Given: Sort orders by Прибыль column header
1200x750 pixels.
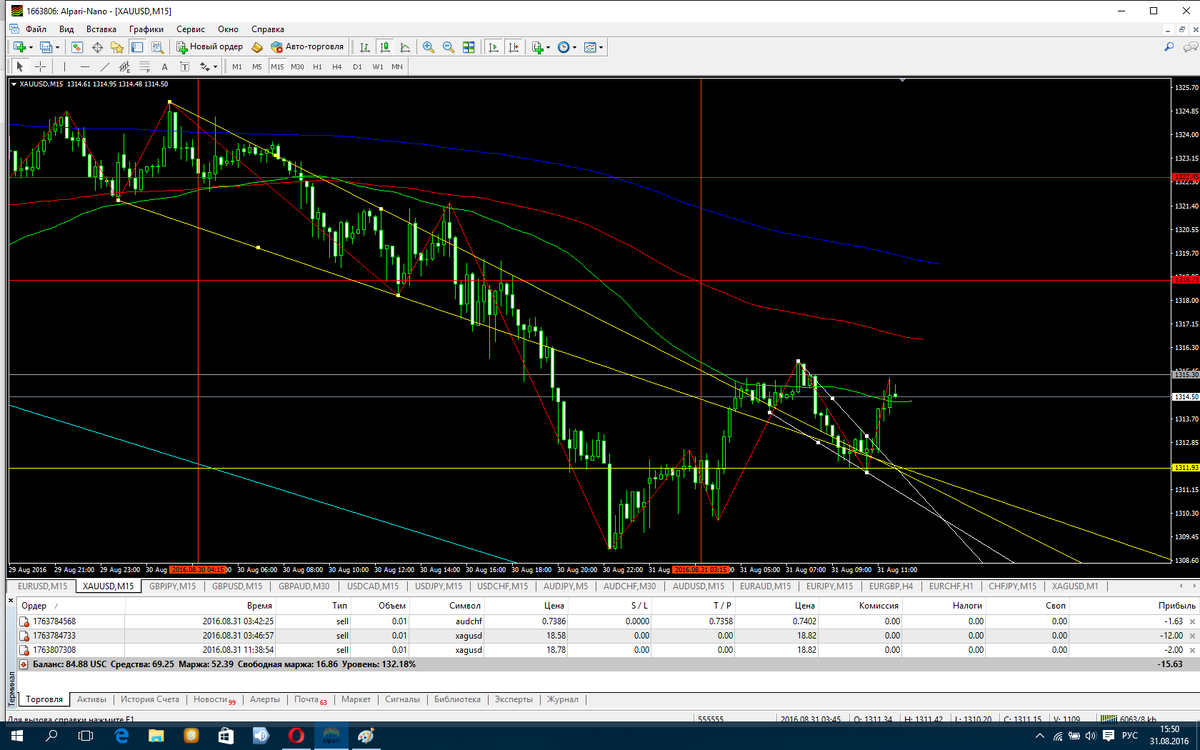Looking at the screenshot, I should pos(1178,606).
